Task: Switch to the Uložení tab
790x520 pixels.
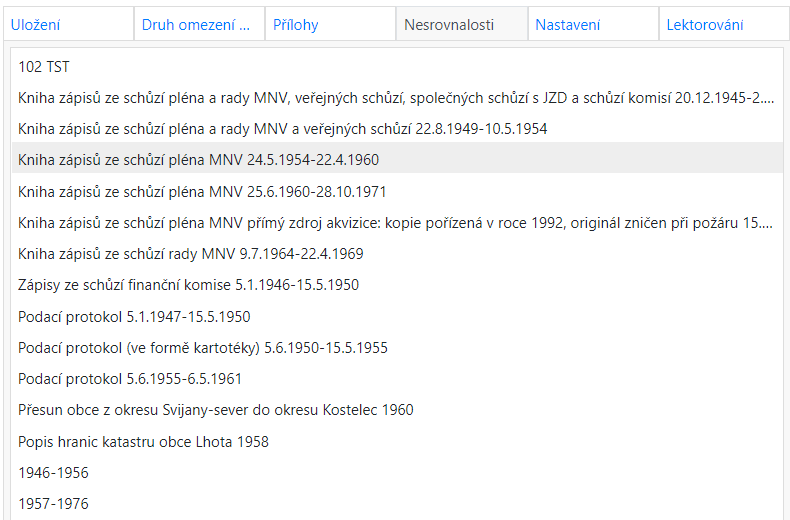Action: (x=37, y=25)
